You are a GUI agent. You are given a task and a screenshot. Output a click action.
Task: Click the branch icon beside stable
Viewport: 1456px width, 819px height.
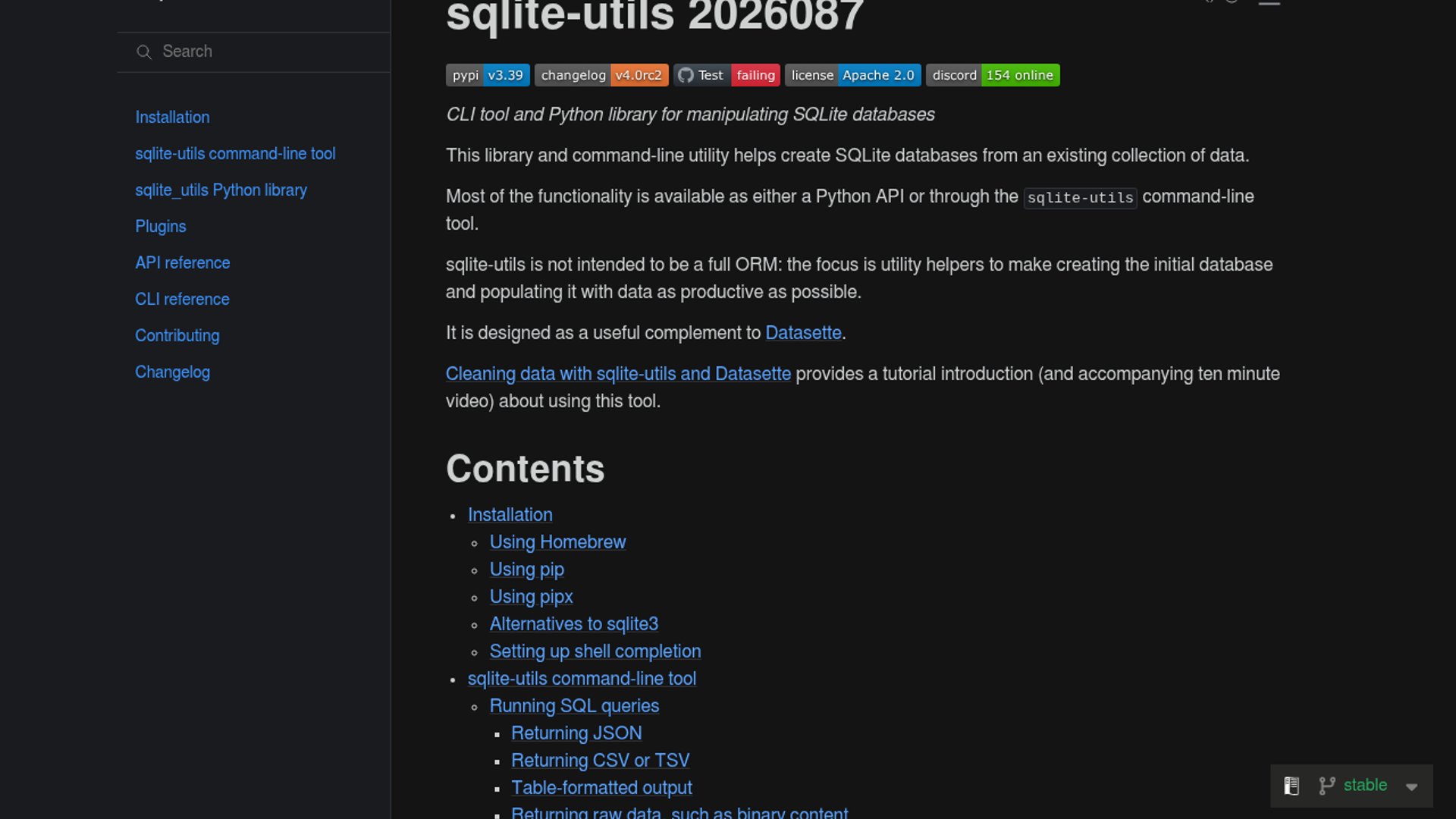(x=1326, y=786)
